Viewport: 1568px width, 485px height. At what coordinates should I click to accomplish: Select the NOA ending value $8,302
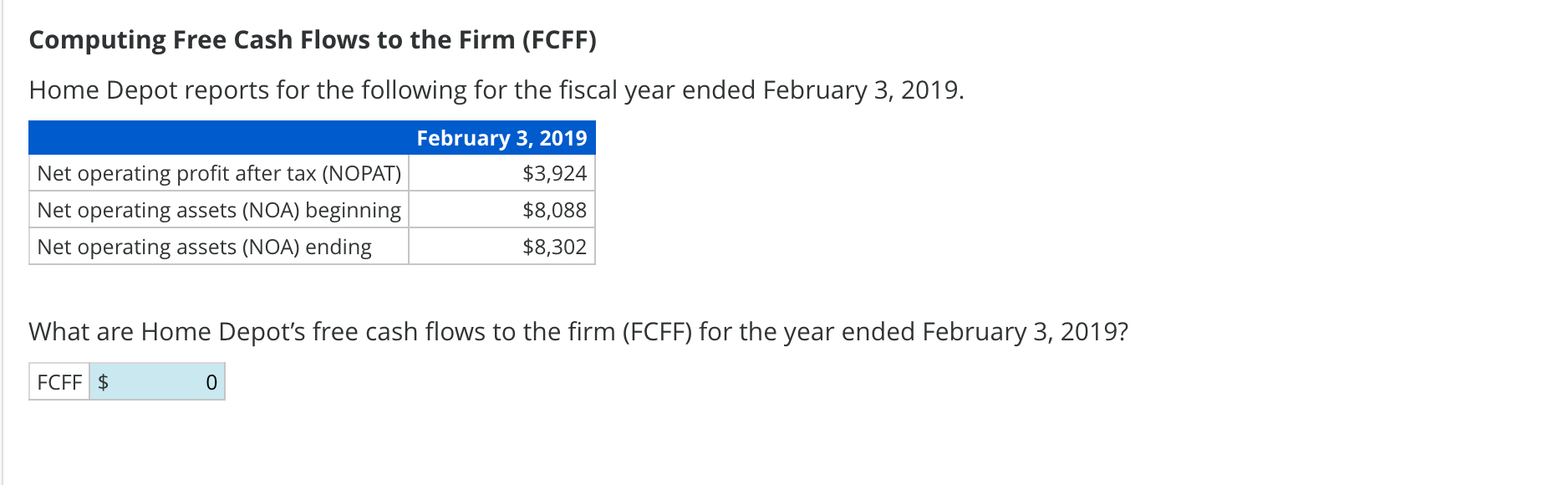click(554, 247)
